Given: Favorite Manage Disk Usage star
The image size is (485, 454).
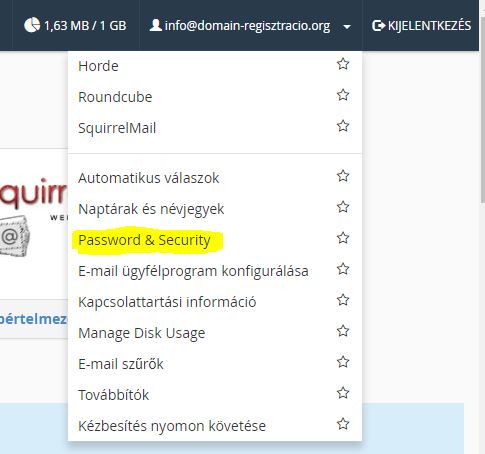Looking at the screenshot, I should click(343, 331).
